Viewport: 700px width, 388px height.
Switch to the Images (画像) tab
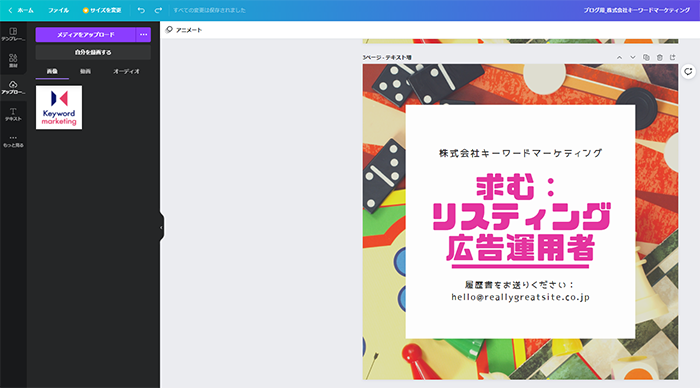pyautogui.click(x=52, y=71)
